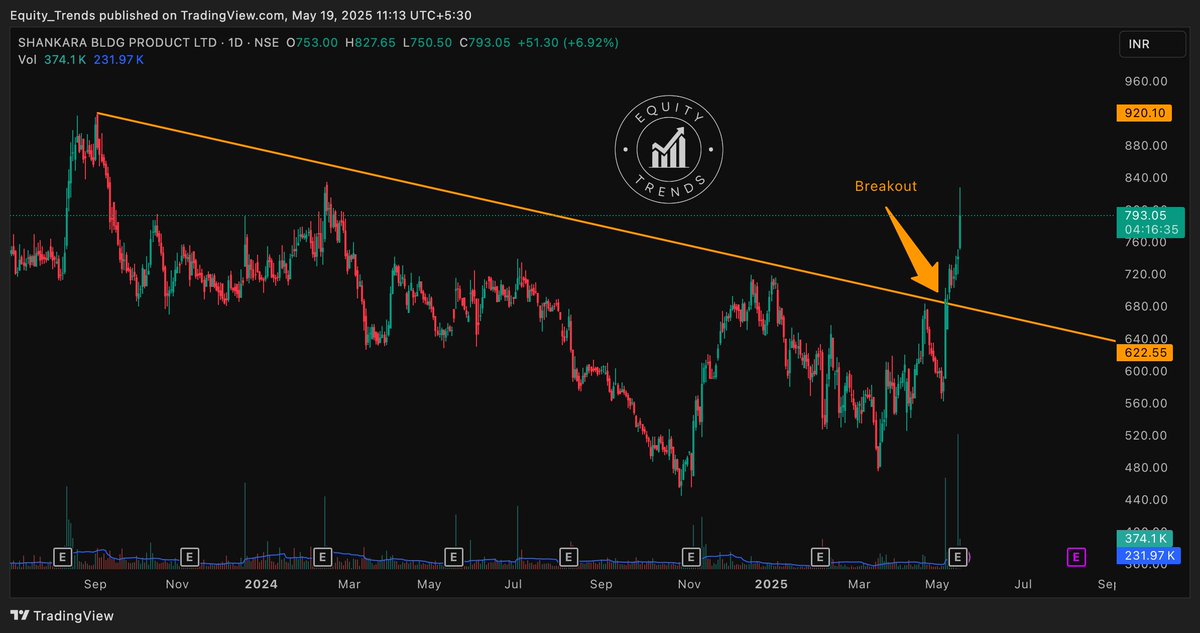
Task: Click the 920.10 orange price label
Action: [1145, 114]
